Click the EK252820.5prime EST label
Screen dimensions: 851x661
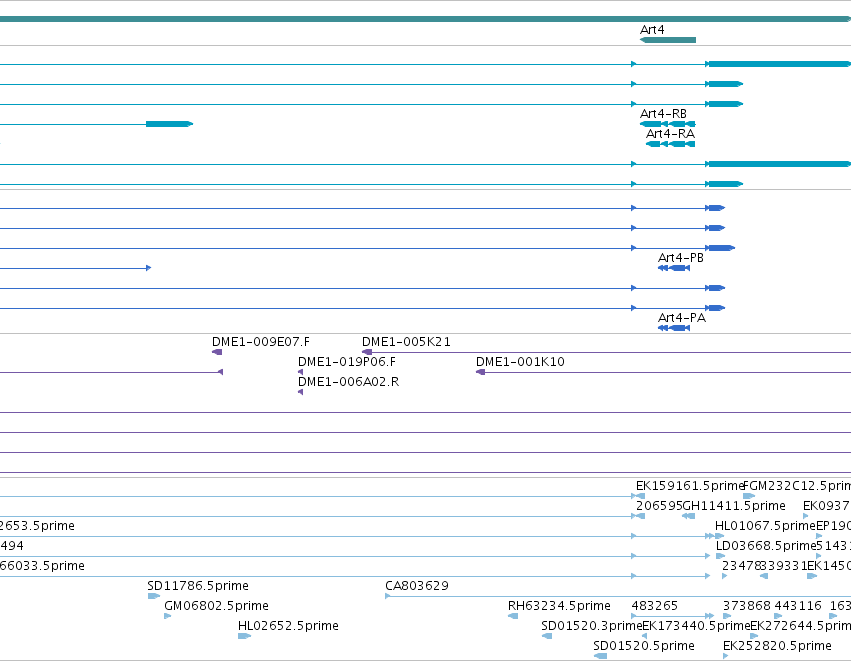(x=777, y=646)
